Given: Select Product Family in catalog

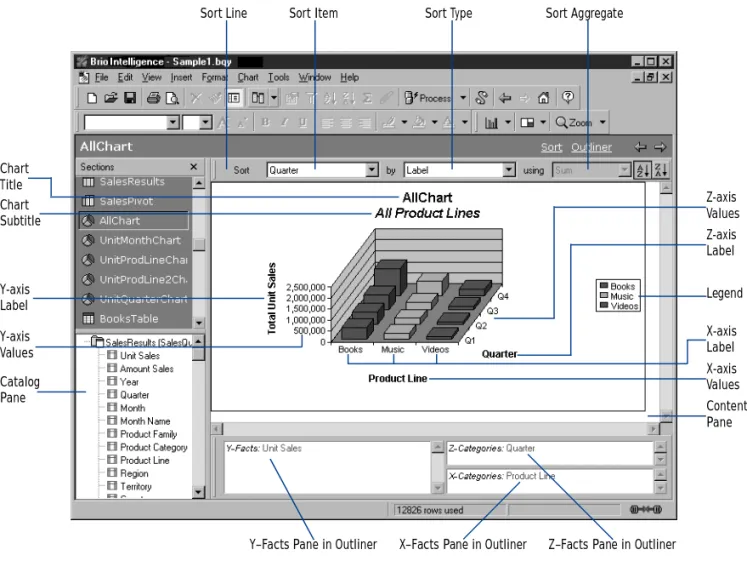Looking at the screenshot, I should (149, 434).
